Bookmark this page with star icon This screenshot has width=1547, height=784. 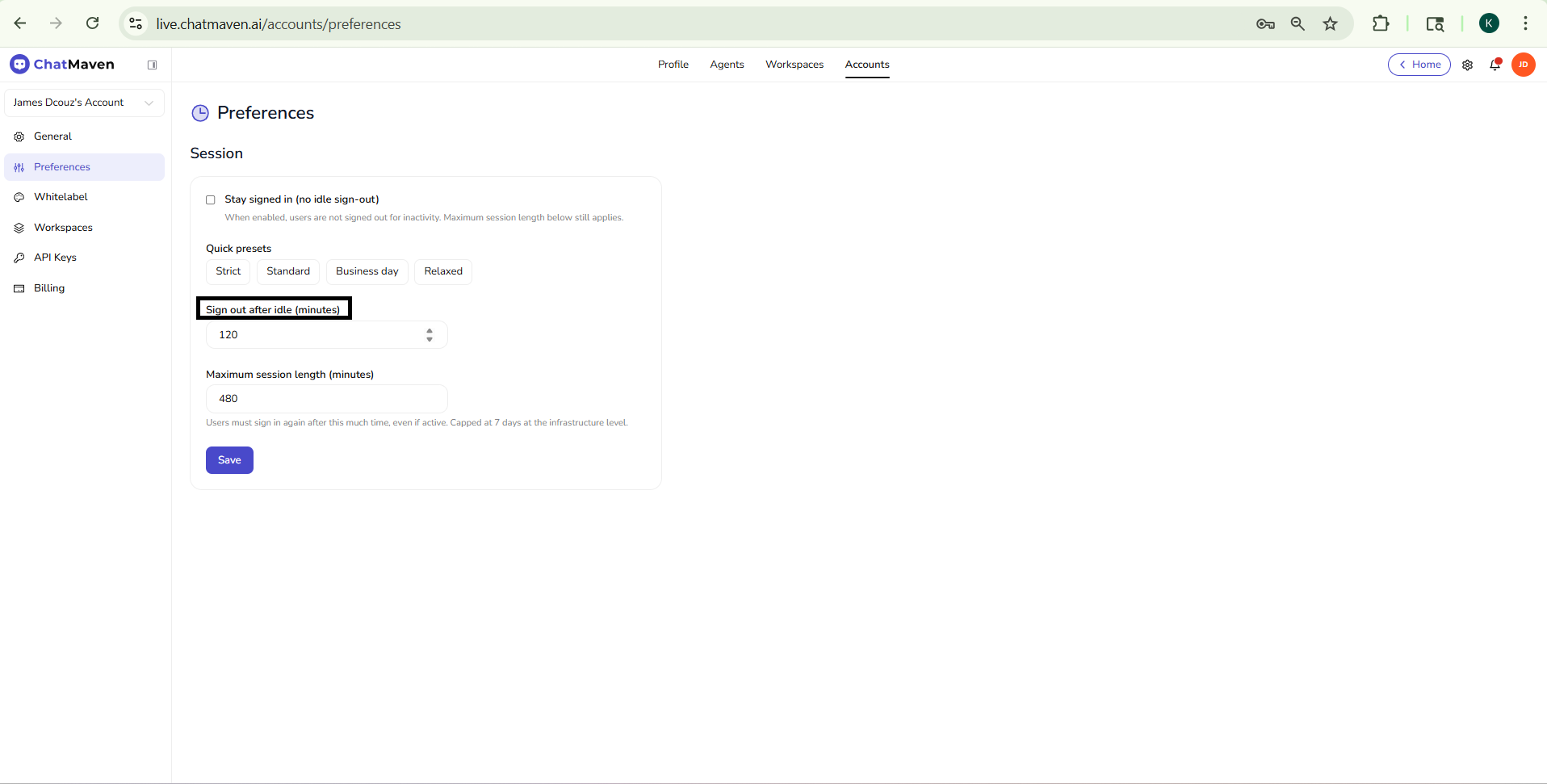click(1330, 24)
